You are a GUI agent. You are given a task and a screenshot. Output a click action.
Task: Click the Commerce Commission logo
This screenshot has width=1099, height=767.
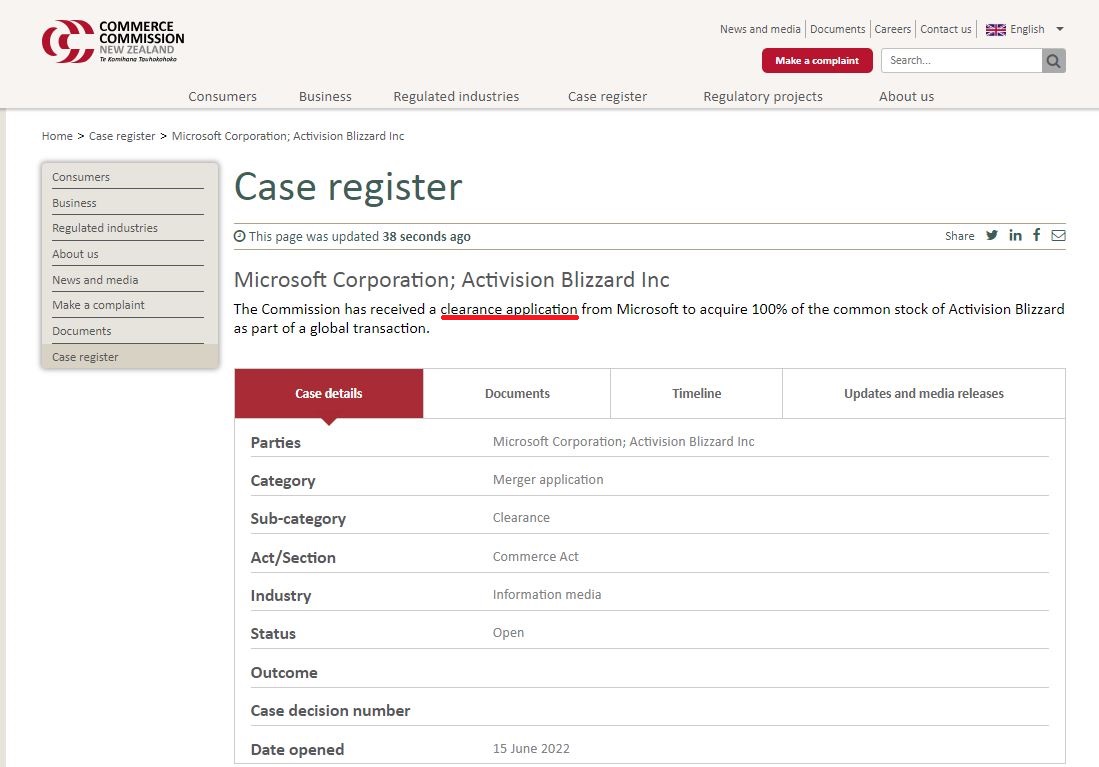click(113, 41)
